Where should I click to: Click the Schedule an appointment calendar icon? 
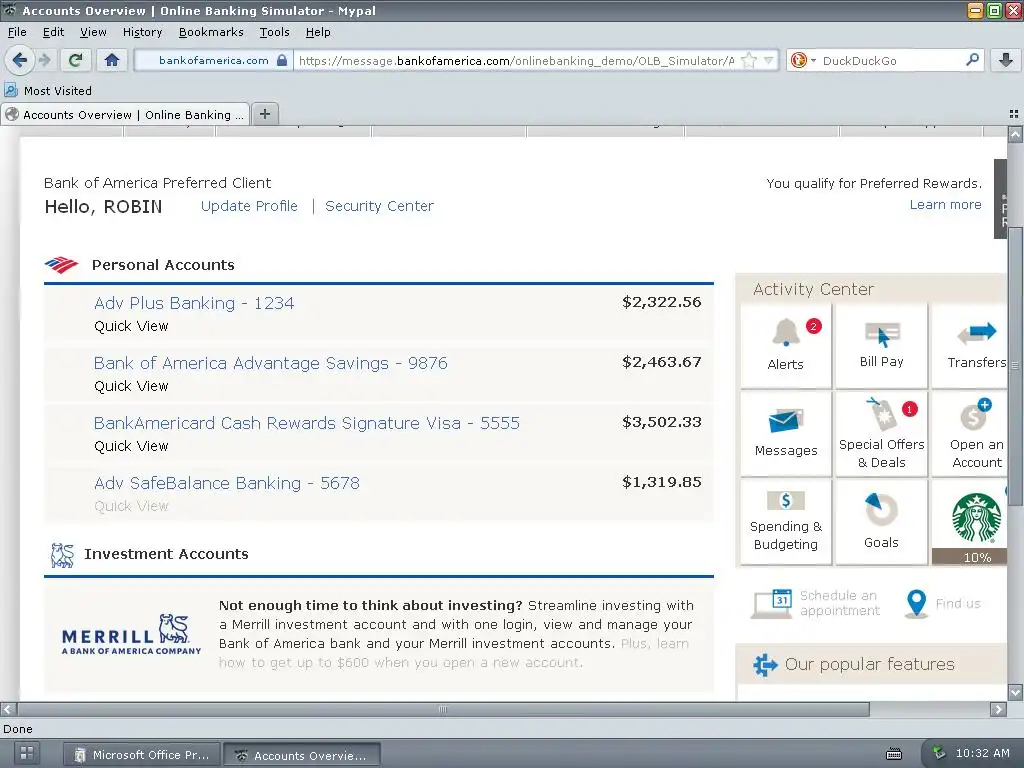click(x=773, y=603)
